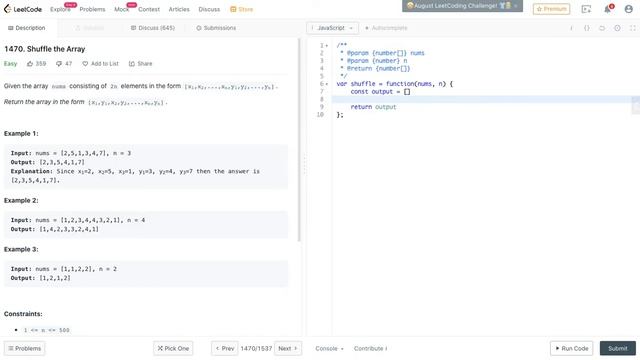The image size is (640, 360).
Task: Reset code to default icon
Action: [602, 28]
